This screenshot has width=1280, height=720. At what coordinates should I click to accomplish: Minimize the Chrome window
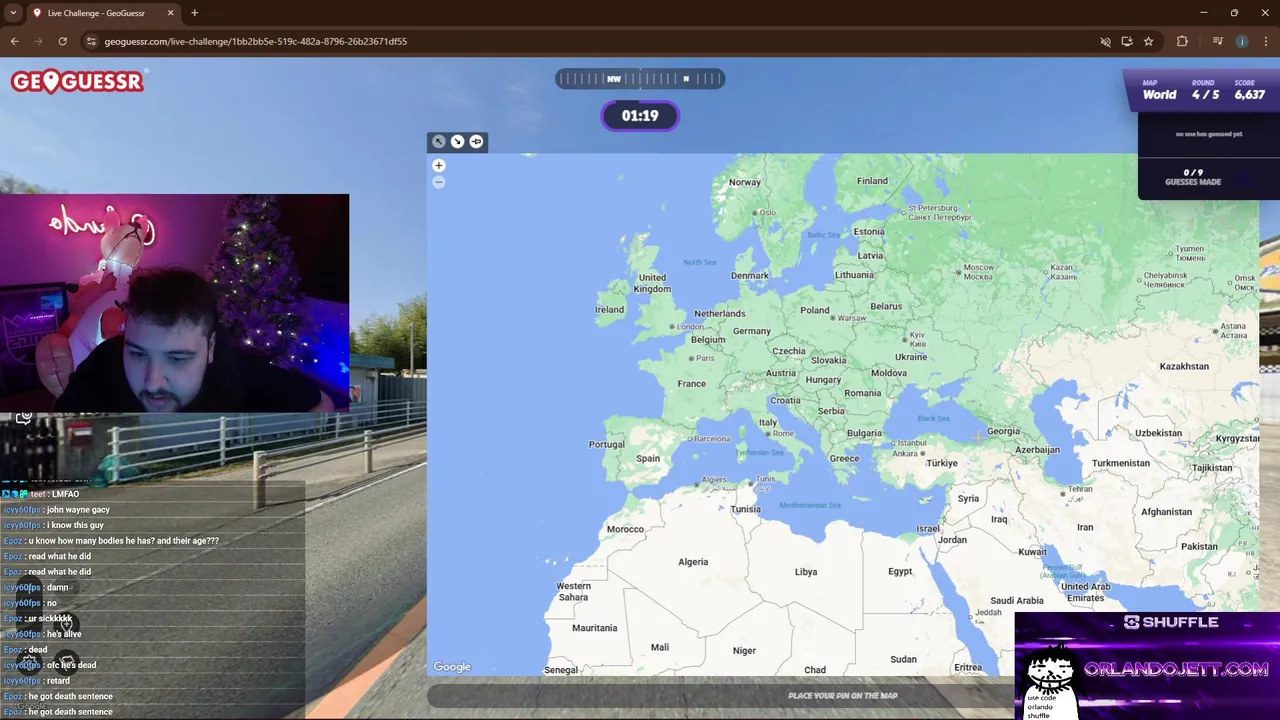[x=1204, y=13]
